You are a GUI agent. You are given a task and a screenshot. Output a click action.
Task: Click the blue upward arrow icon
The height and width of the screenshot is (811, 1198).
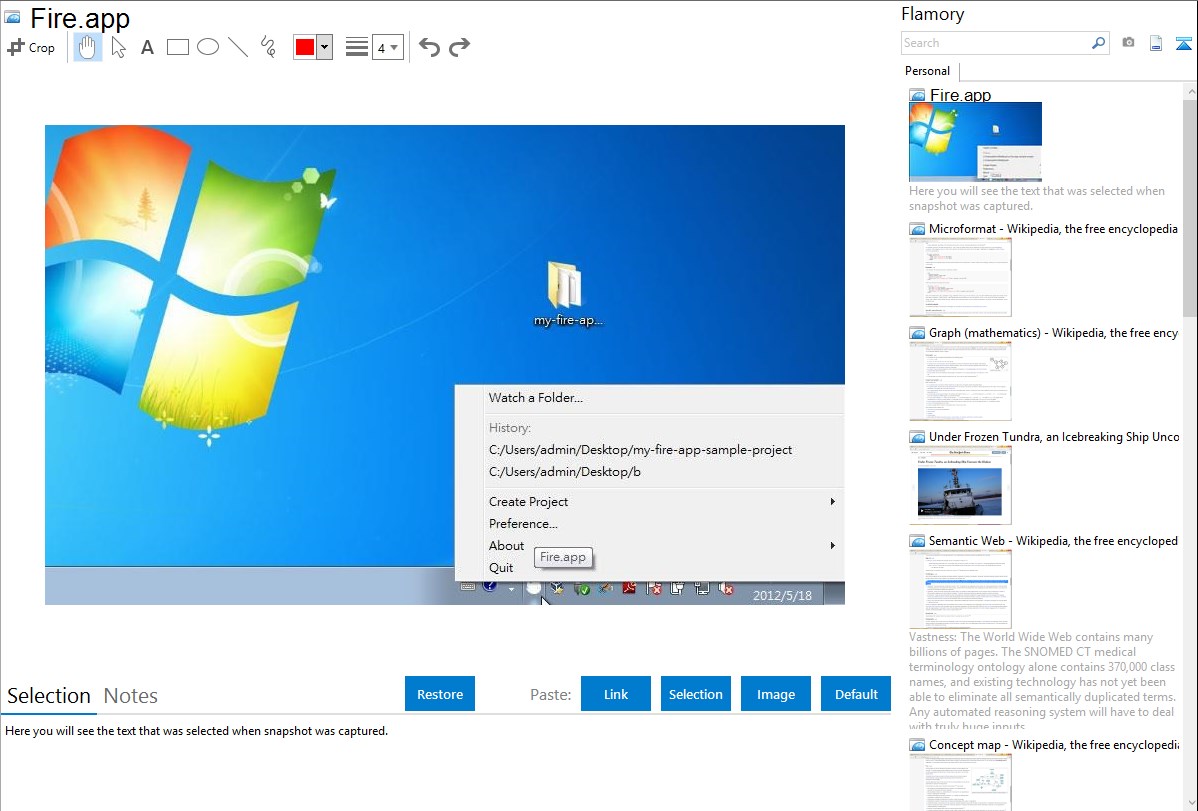click(x=1183, y=43)
